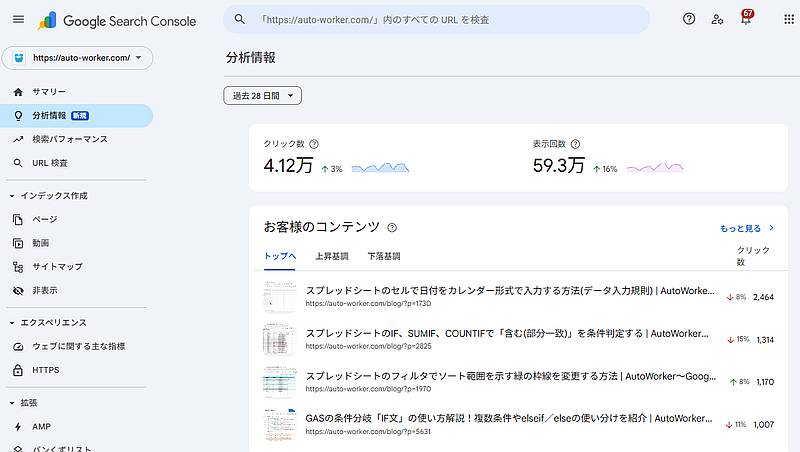The height and width of the screenshot is (452, 800).
Task: Collapse the 拡張 section
Action: pyautogui.click(x=12, y=403)
